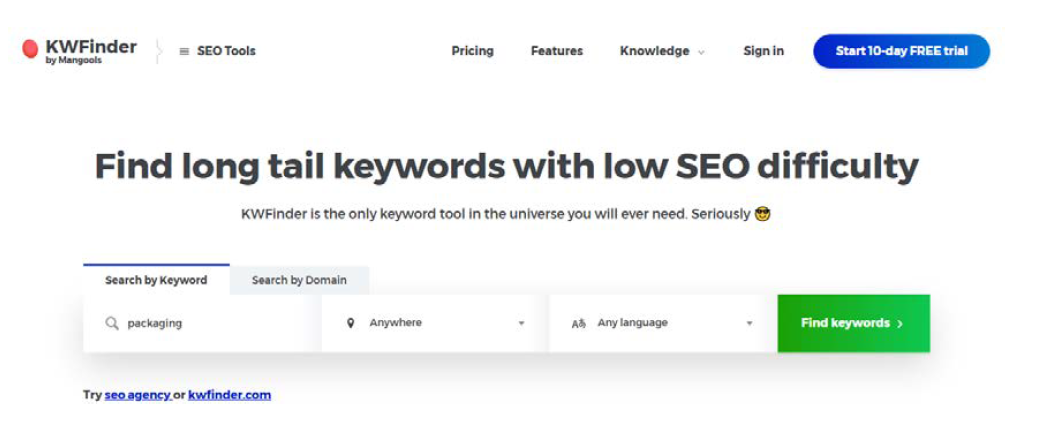Click the Find keywords button
This screenshot has height=425, width=1045.
[x=854, y=323]
